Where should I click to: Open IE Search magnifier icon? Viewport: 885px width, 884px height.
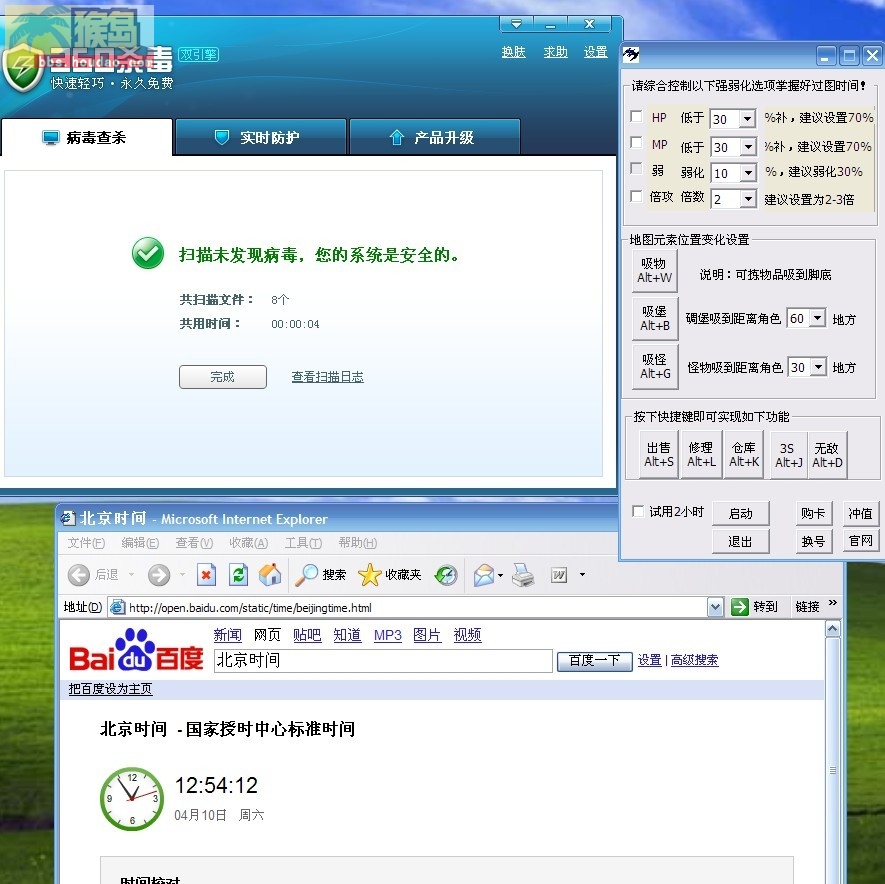(x=306, y=575)
